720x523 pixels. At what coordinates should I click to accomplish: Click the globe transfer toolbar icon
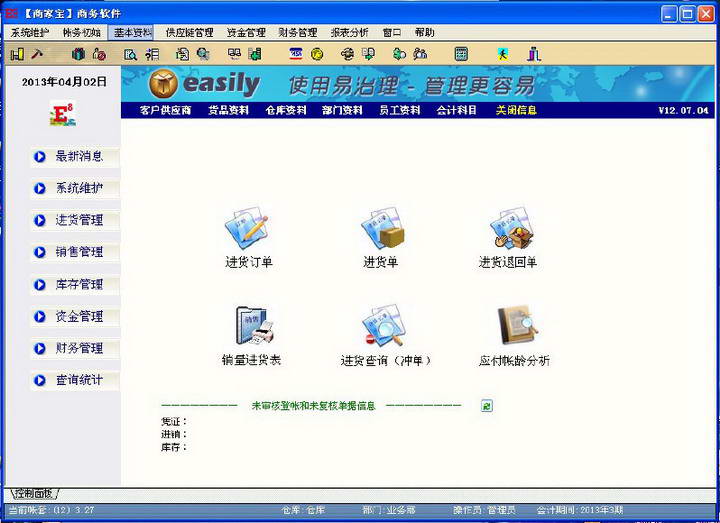point(348,54)
